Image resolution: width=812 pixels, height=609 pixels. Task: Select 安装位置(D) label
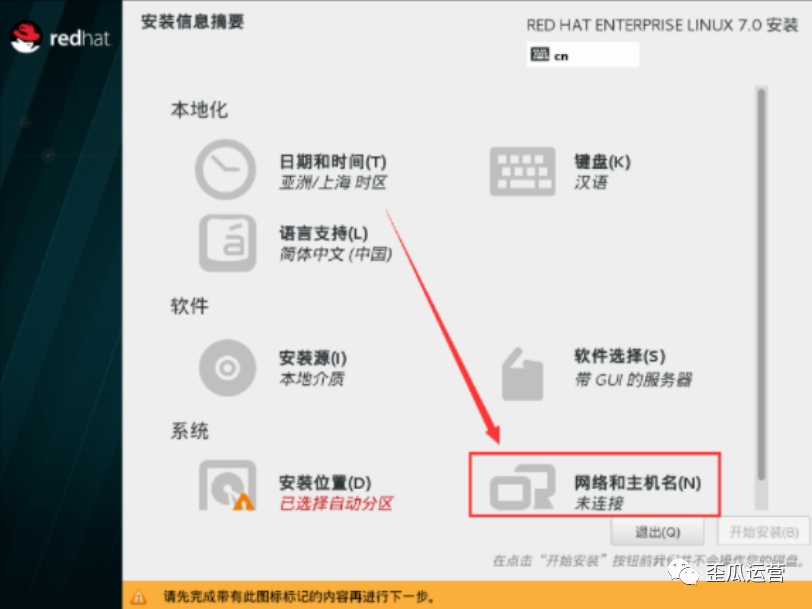pyautogui.click(x=325, y=483)
